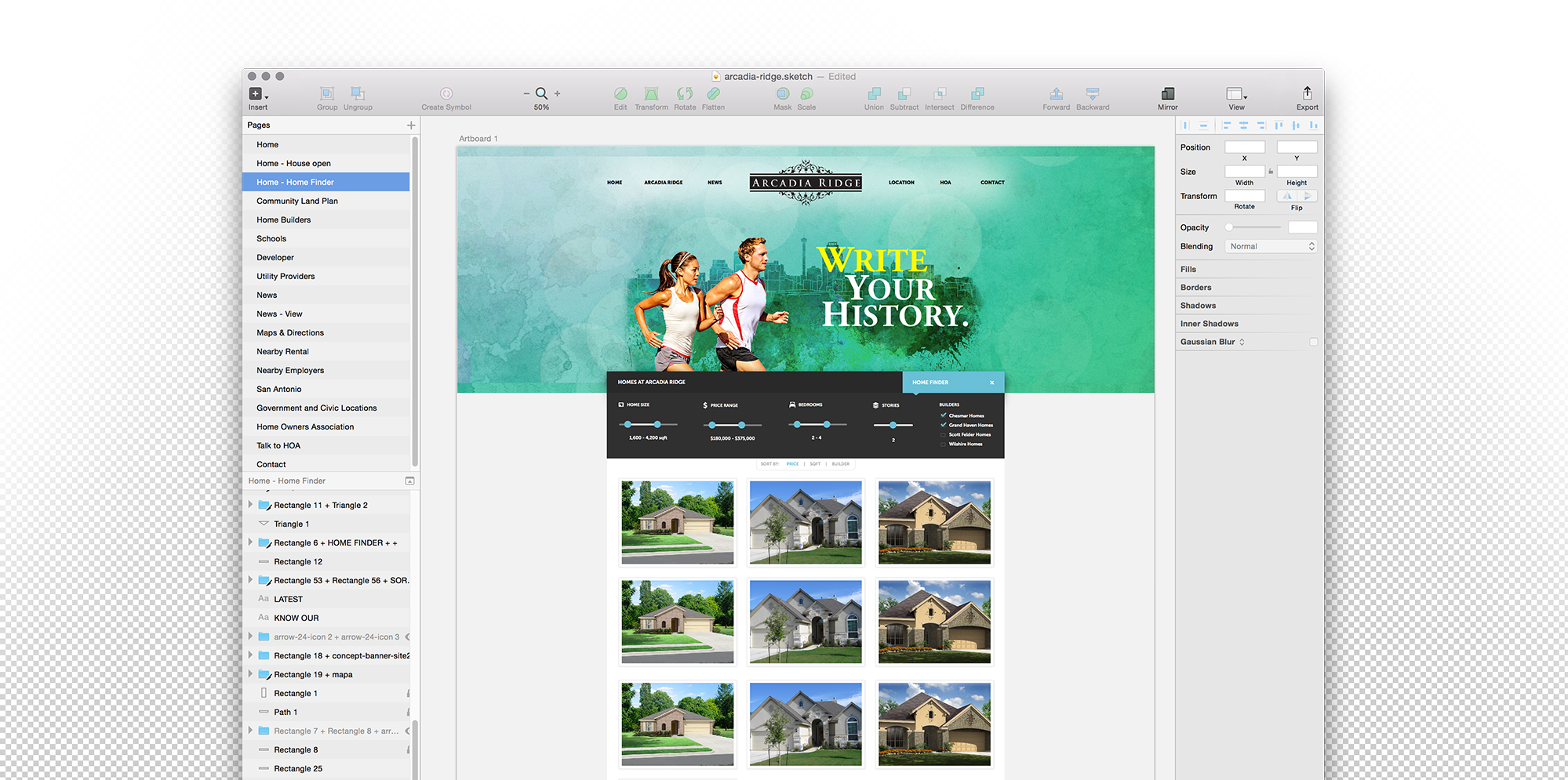Collapse the pages list toggle button
Viewport: 1568px width, 780px height.
pyautogui.click(x=409, y=481)
